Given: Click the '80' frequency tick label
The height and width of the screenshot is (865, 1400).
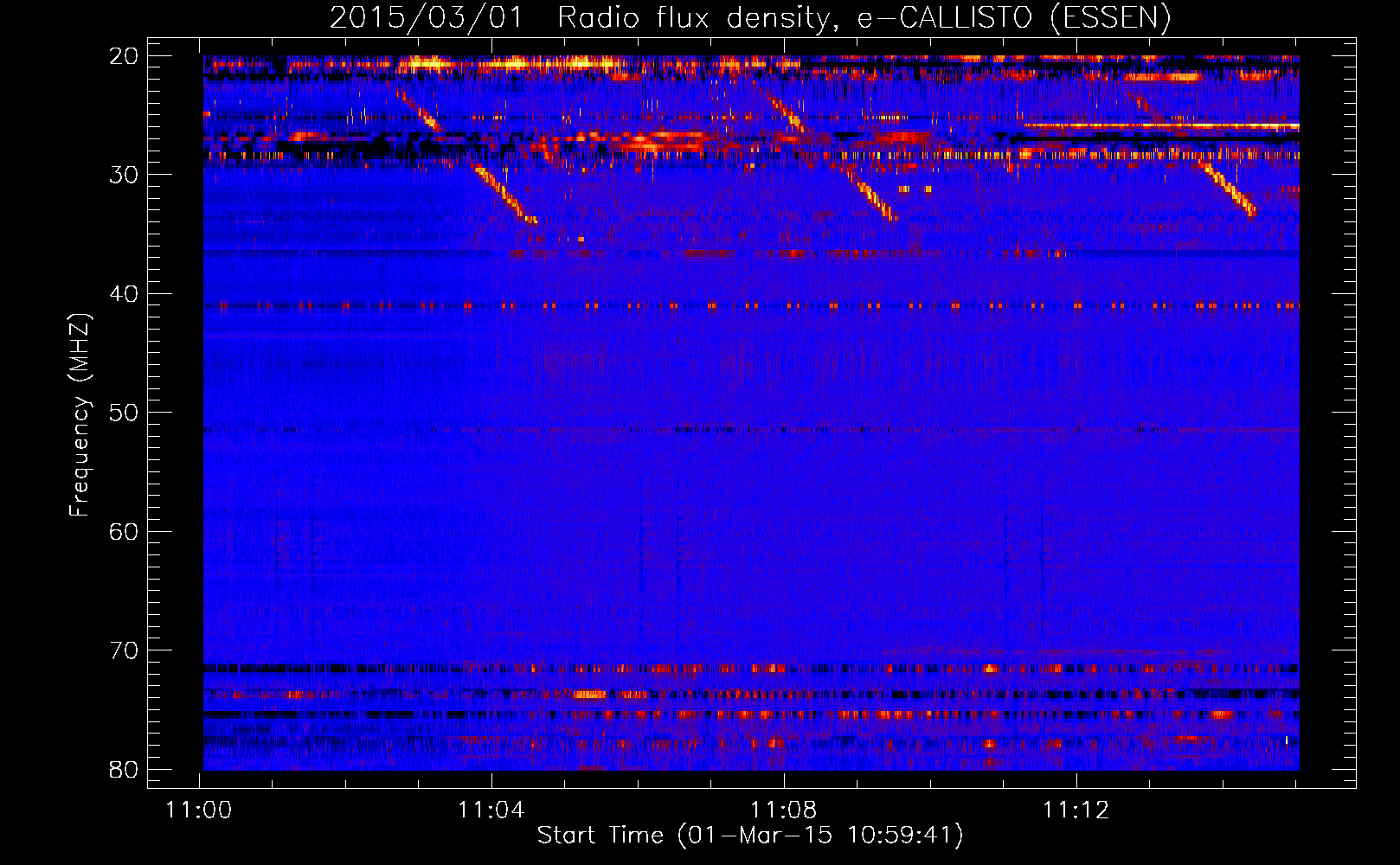Looking at the screenshot, I should point(124,769).
